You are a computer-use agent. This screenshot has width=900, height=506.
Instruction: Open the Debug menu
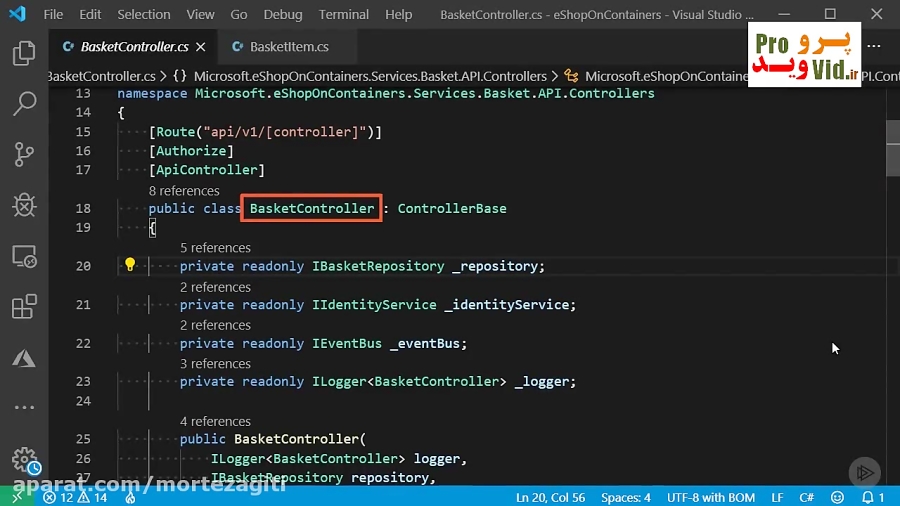[283, 14]
